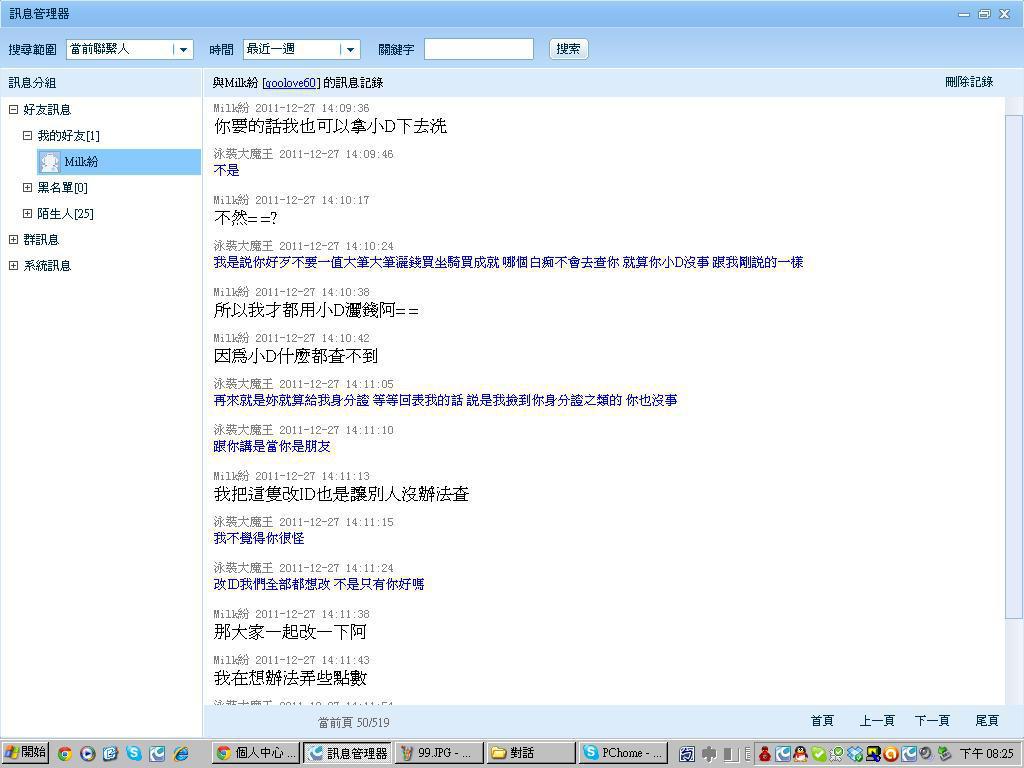Click into the 關鍵字 keyword field
This screenshot has height=768, width=1024.
click(479, 49)
